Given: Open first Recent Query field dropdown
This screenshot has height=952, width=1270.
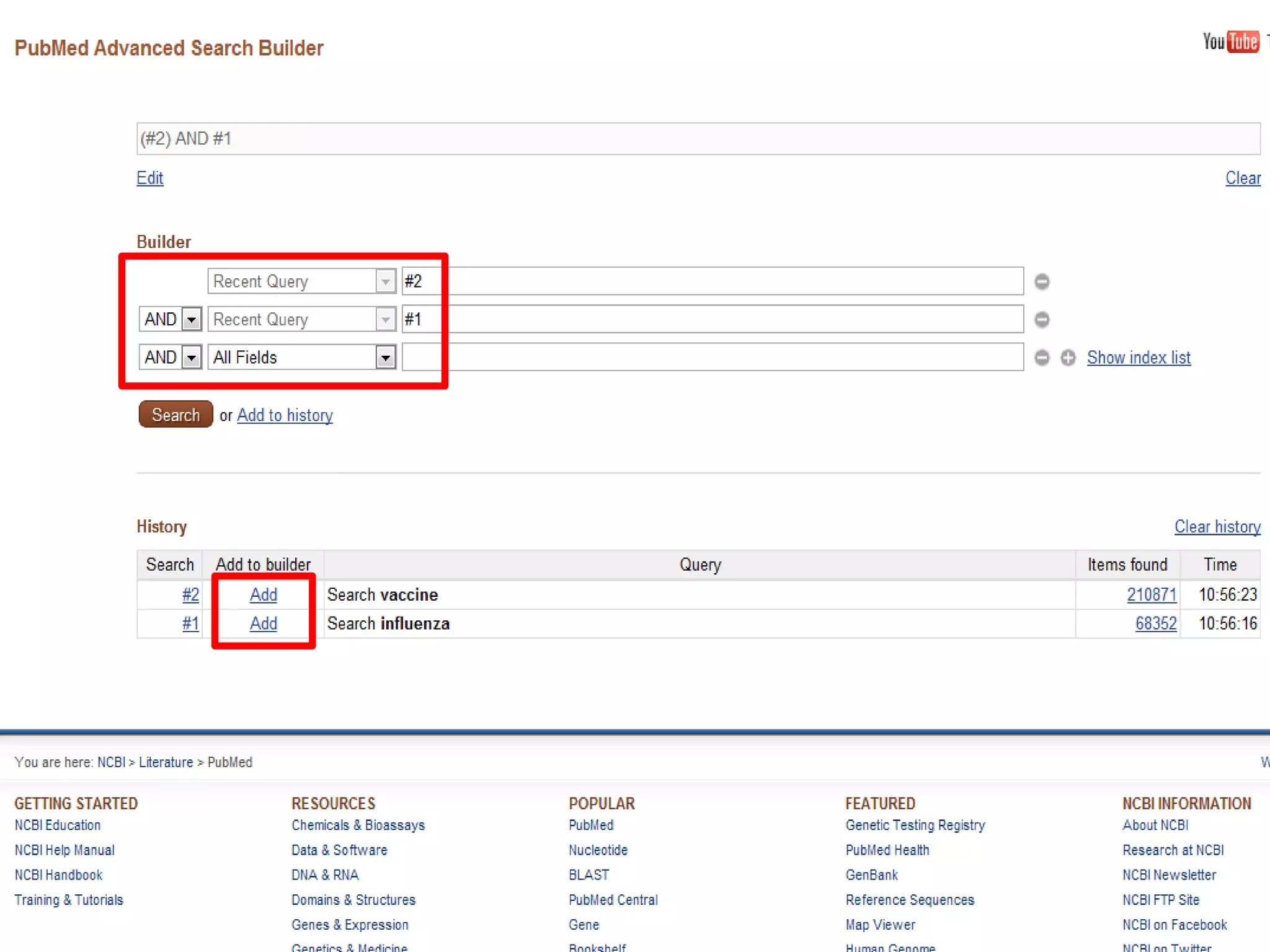Looking at the screenshot, I should [385, 282].
